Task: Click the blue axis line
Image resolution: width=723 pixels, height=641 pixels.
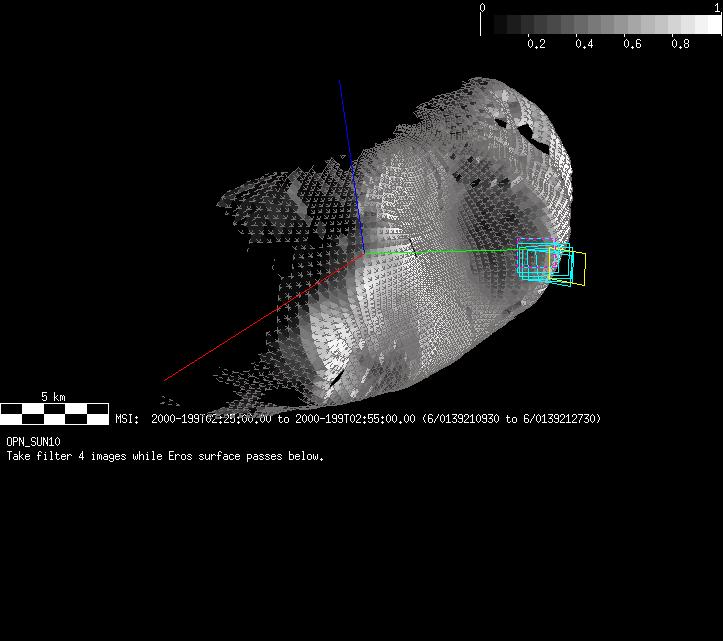Action: (x=350, y=160)
